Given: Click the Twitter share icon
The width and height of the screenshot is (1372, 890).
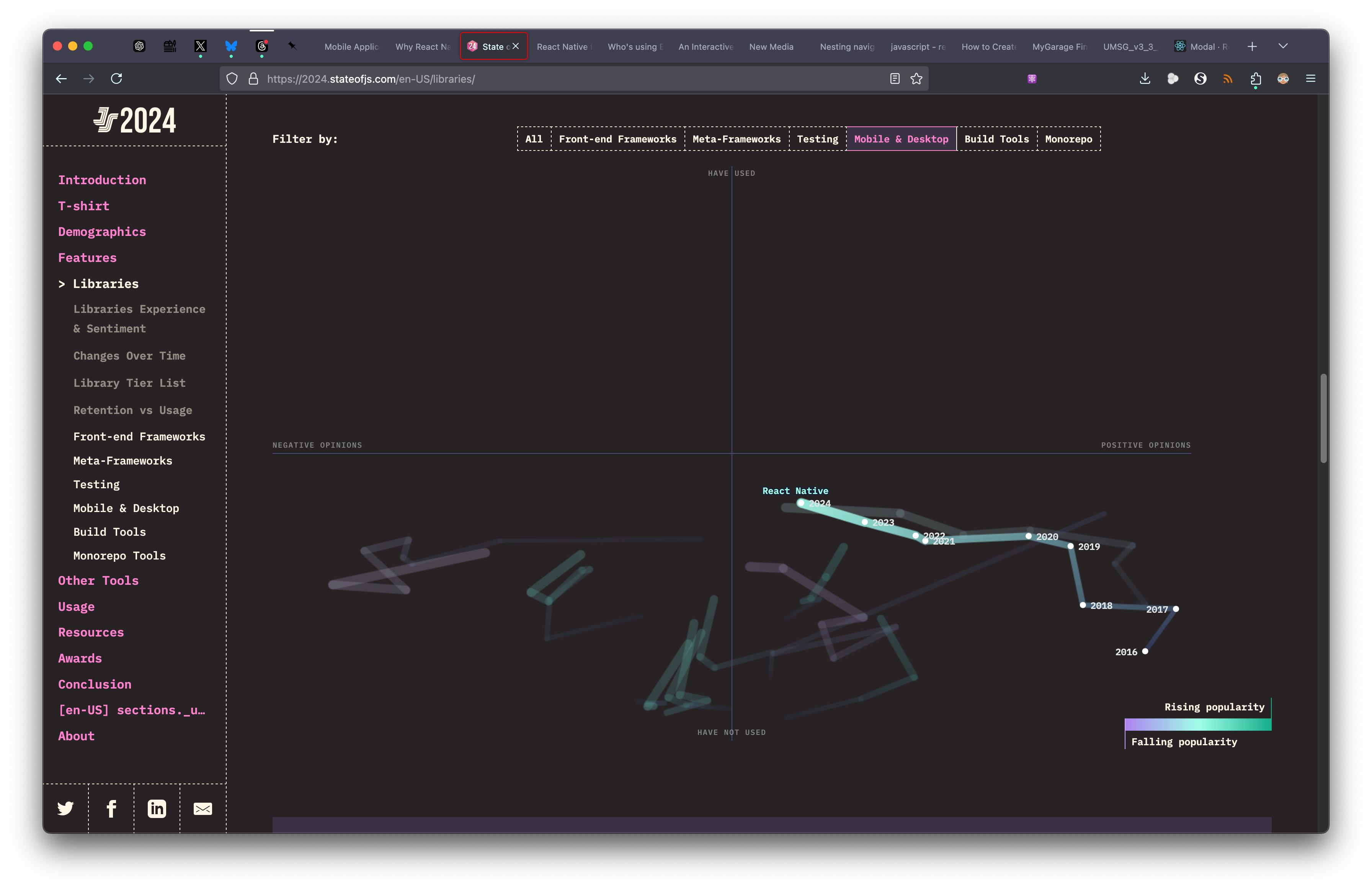Looking at the screenshot, I should pyautogui.click(x=65, y=808).
